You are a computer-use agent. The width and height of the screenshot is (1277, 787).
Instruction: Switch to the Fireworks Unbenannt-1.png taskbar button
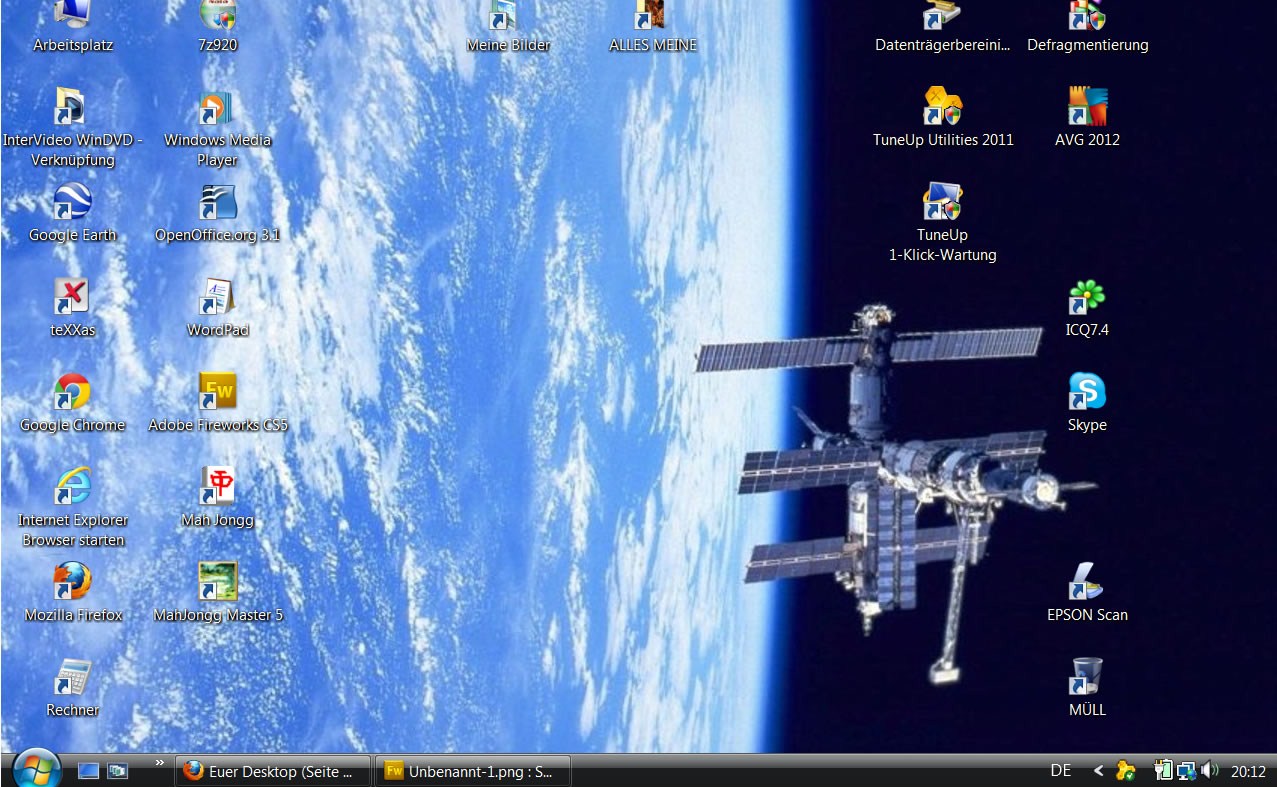tap(473, 771)
